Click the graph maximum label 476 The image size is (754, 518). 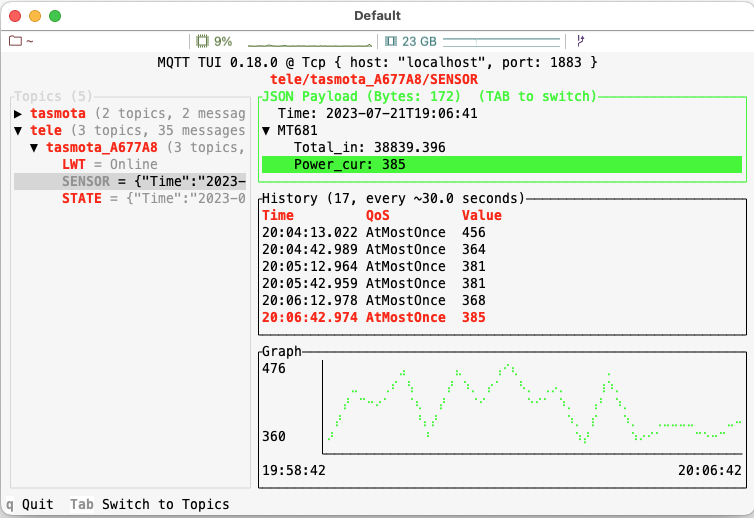tap(274, 368)
